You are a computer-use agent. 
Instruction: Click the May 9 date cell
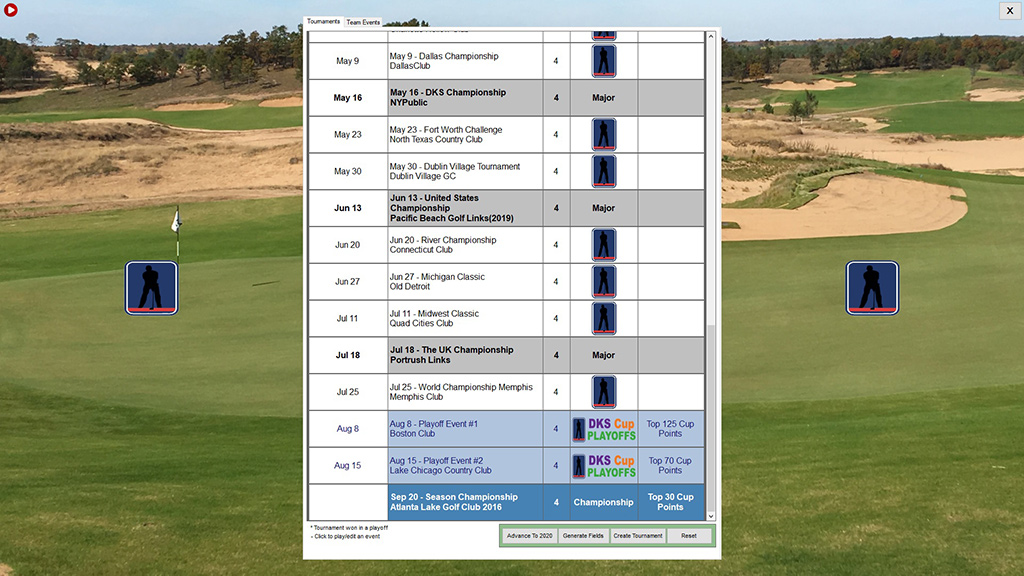click(347, 61)
